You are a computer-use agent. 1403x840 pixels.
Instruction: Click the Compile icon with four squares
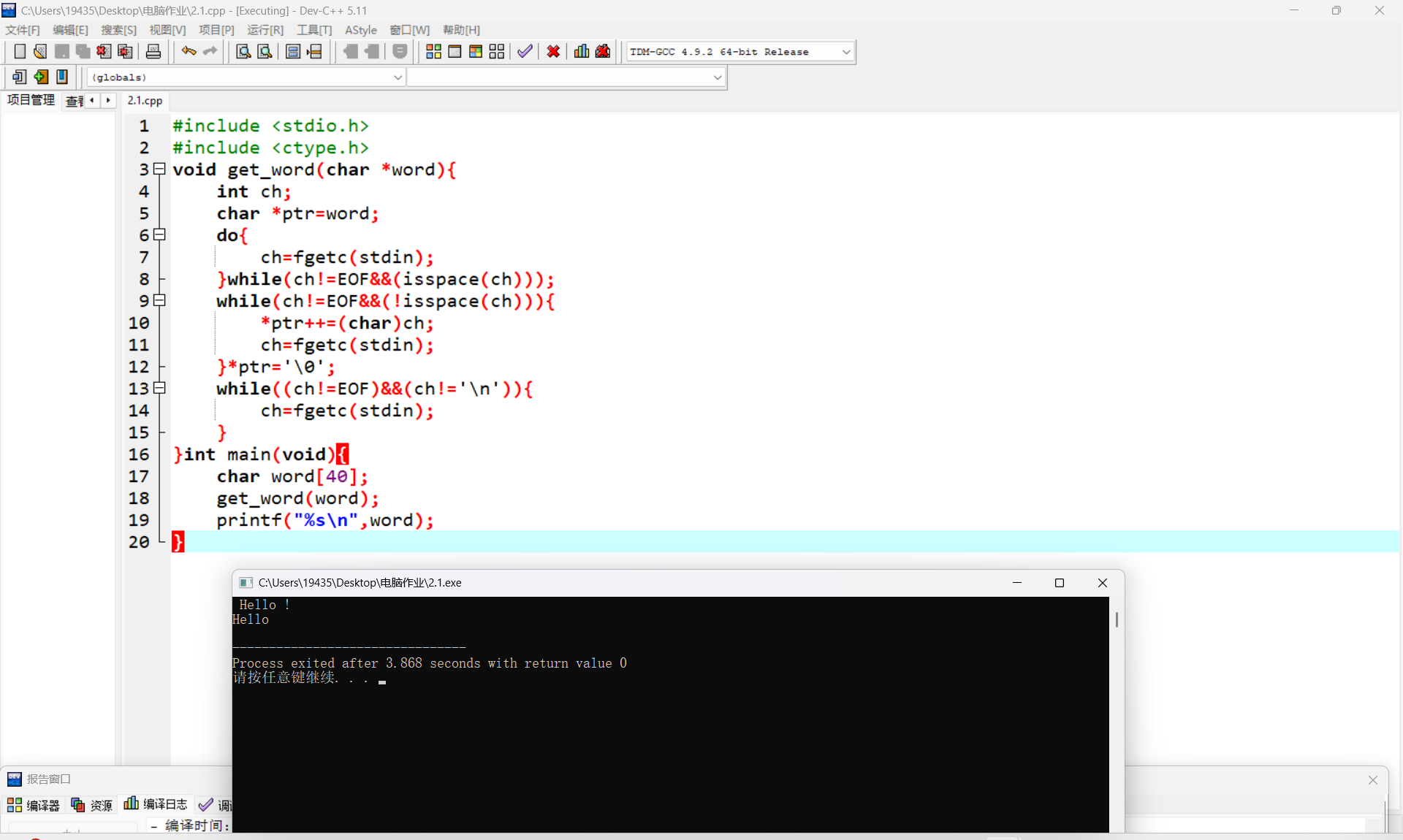coord(433,51)
